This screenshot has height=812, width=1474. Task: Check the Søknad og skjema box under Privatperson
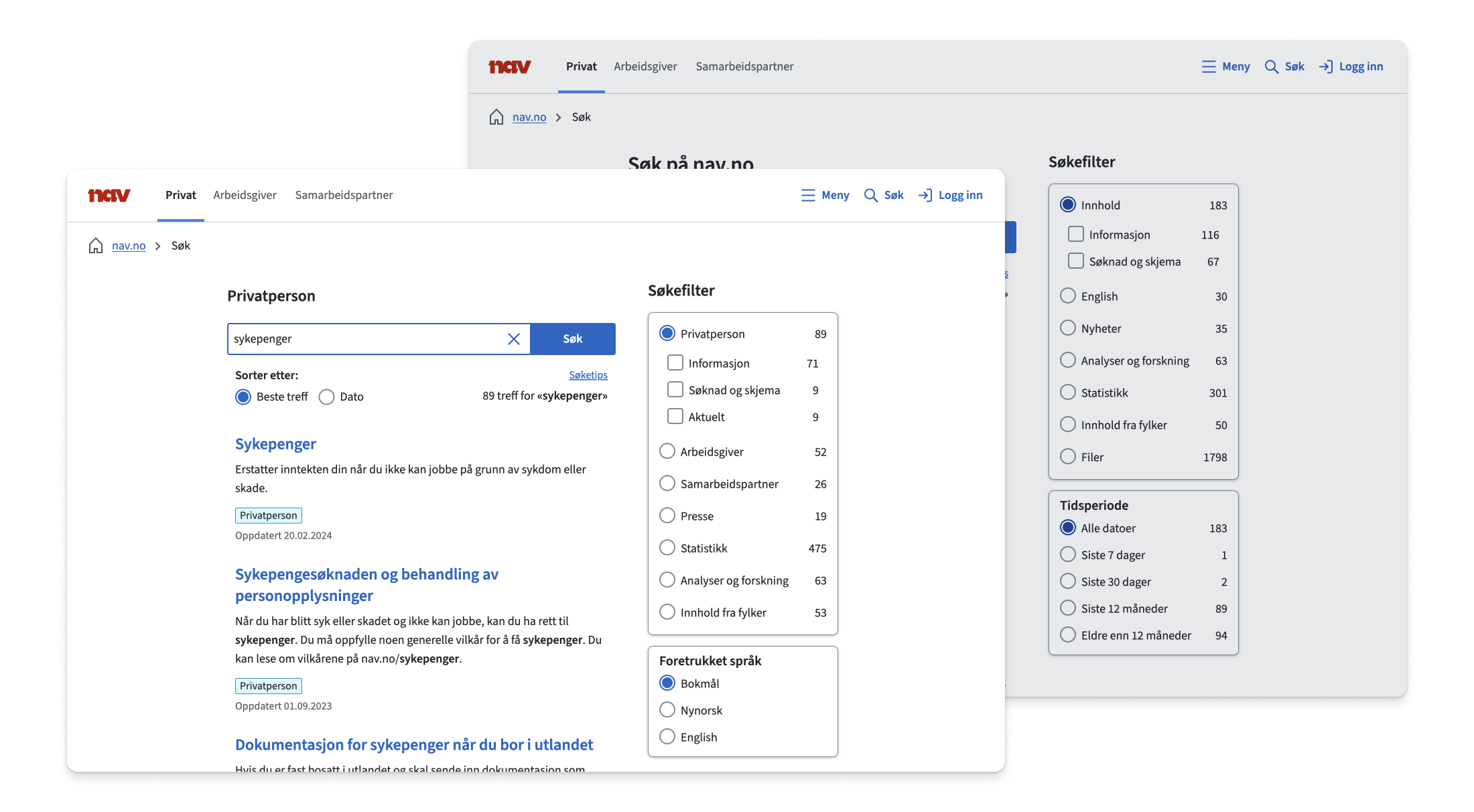point(675,390)
